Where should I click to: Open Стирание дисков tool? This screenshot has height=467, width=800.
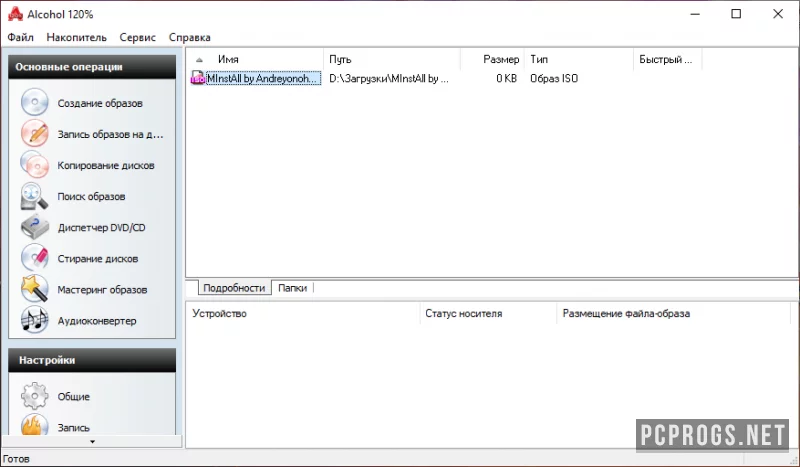[x=98, y=259]
